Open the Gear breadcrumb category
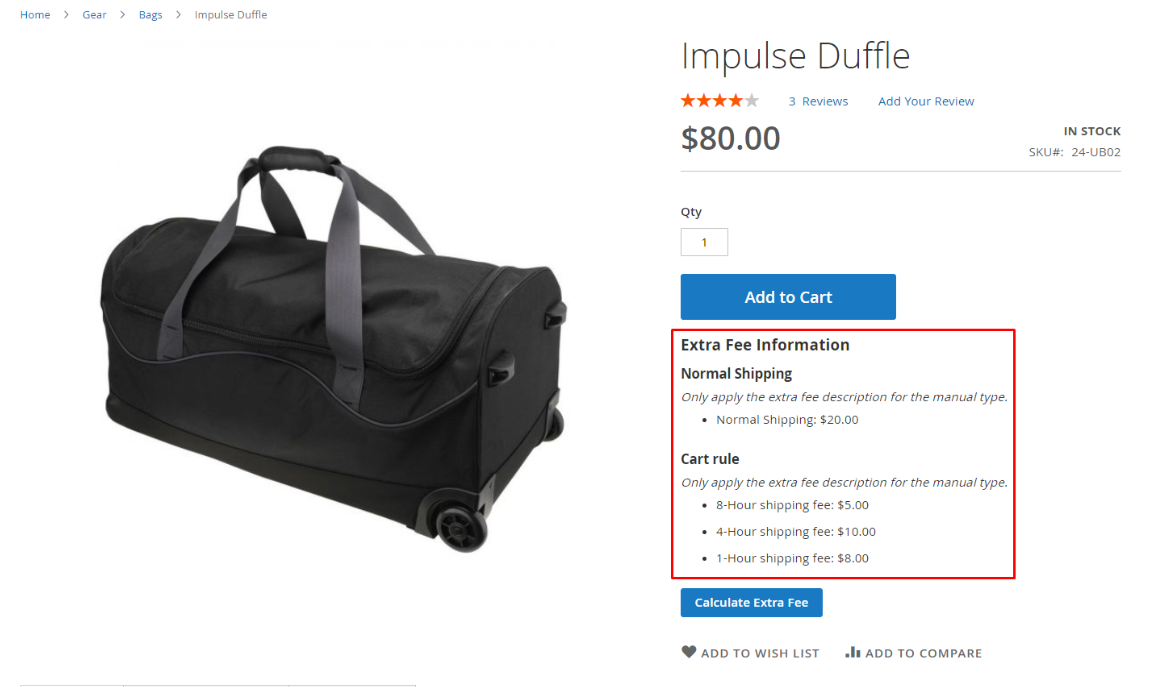This screenshot has width=1155, height=687. (x=94, y=15)
